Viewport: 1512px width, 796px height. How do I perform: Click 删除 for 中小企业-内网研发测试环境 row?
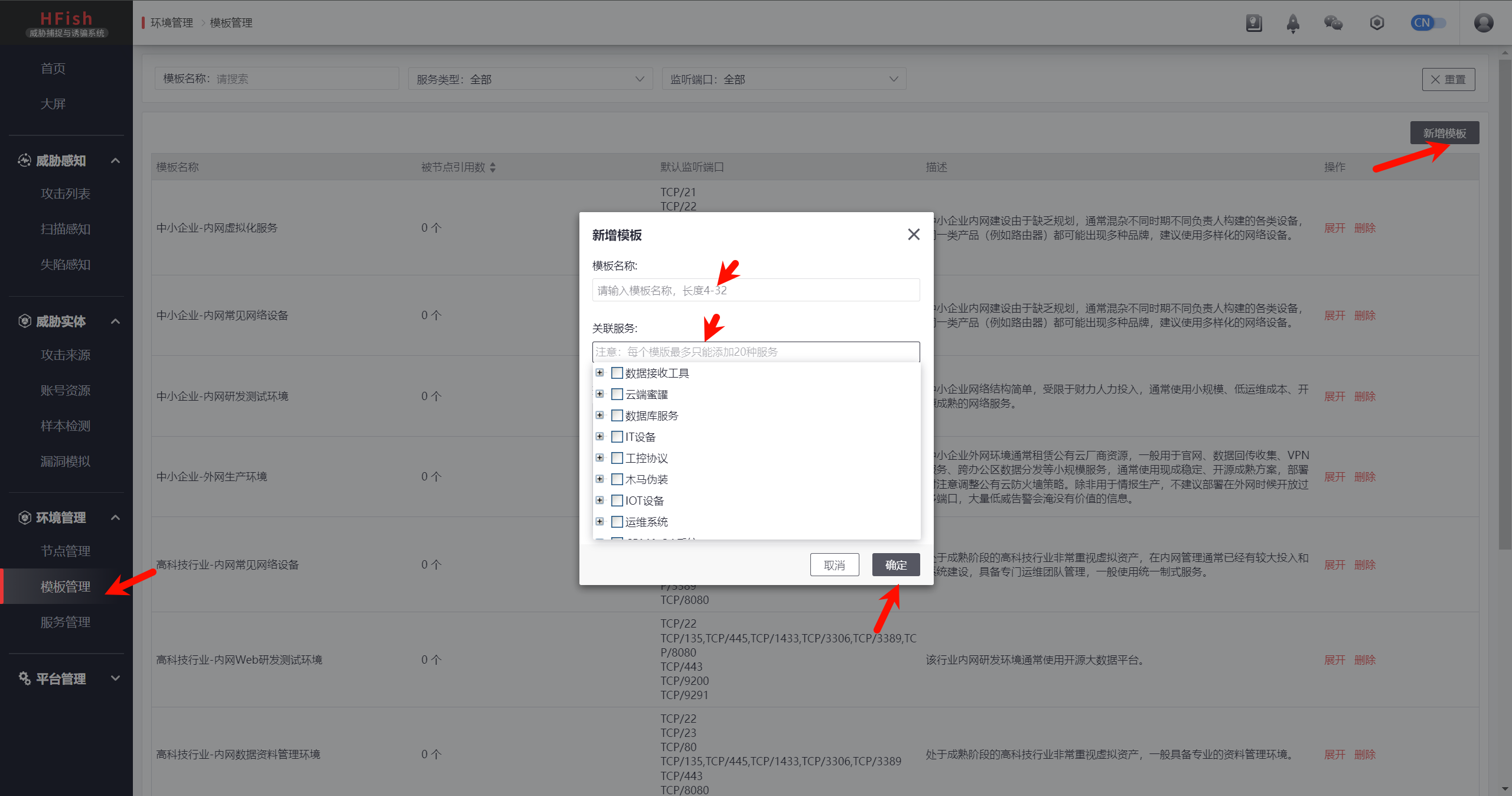1365,397
